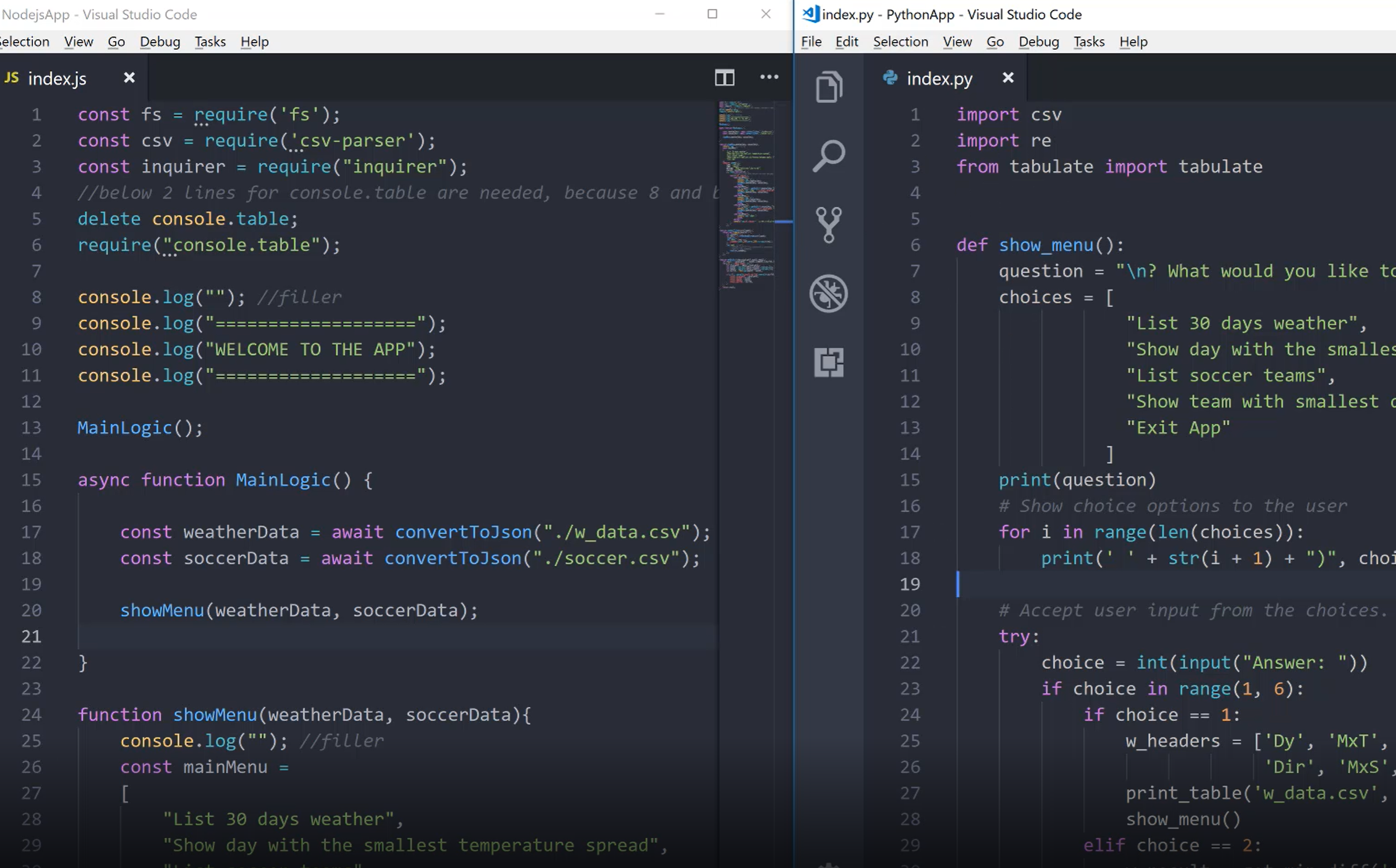This screenshot has height=868, width=1396.
Task: Open Debug menu in NodejsApp window
Action: (x=160, y=42)
